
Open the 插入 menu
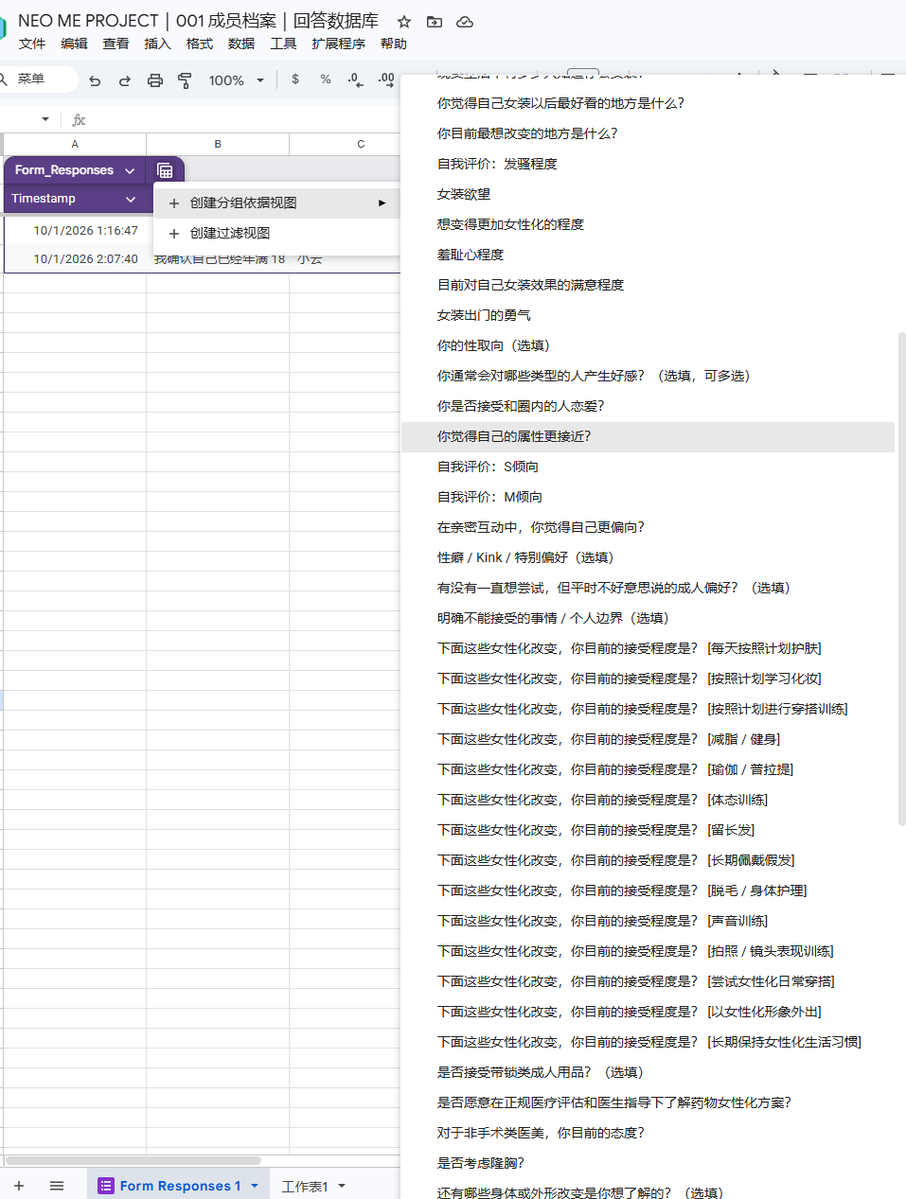coord(157,44)
